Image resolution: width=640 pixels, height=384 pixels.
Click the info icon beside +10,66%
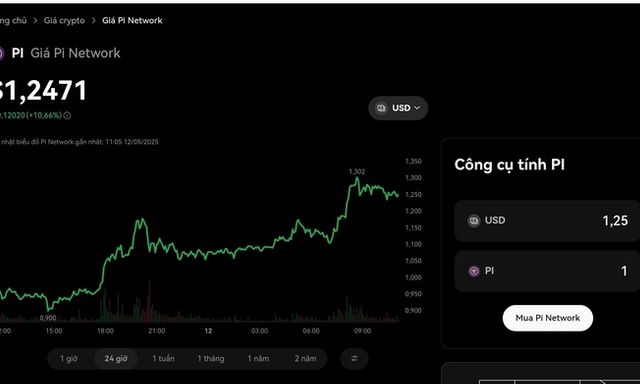tap(67, 115)
